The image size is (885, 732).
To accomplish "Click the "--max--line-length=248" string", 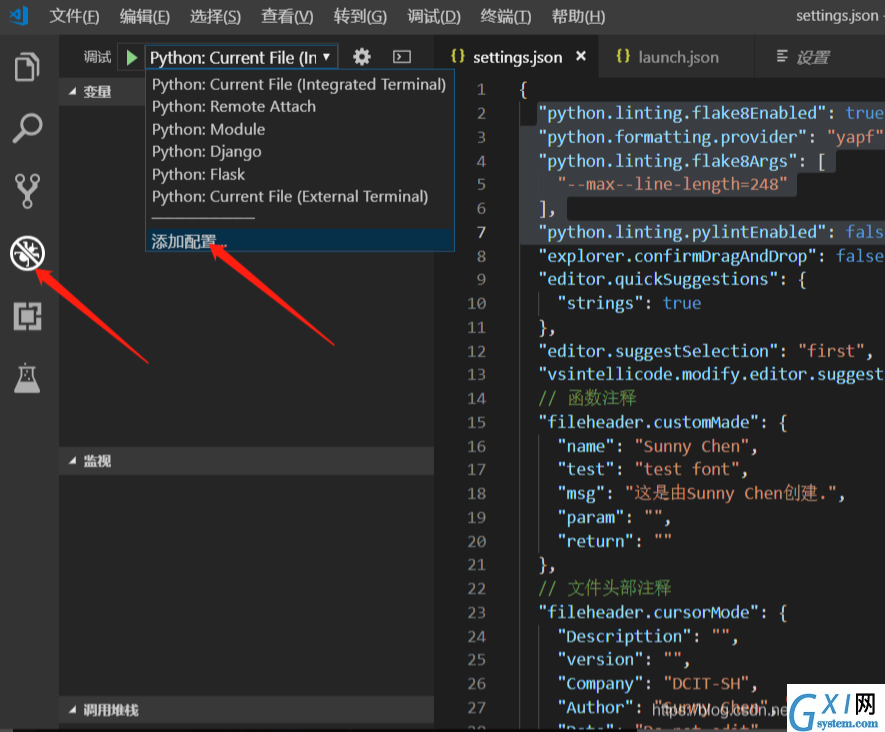I will (672, 184).
